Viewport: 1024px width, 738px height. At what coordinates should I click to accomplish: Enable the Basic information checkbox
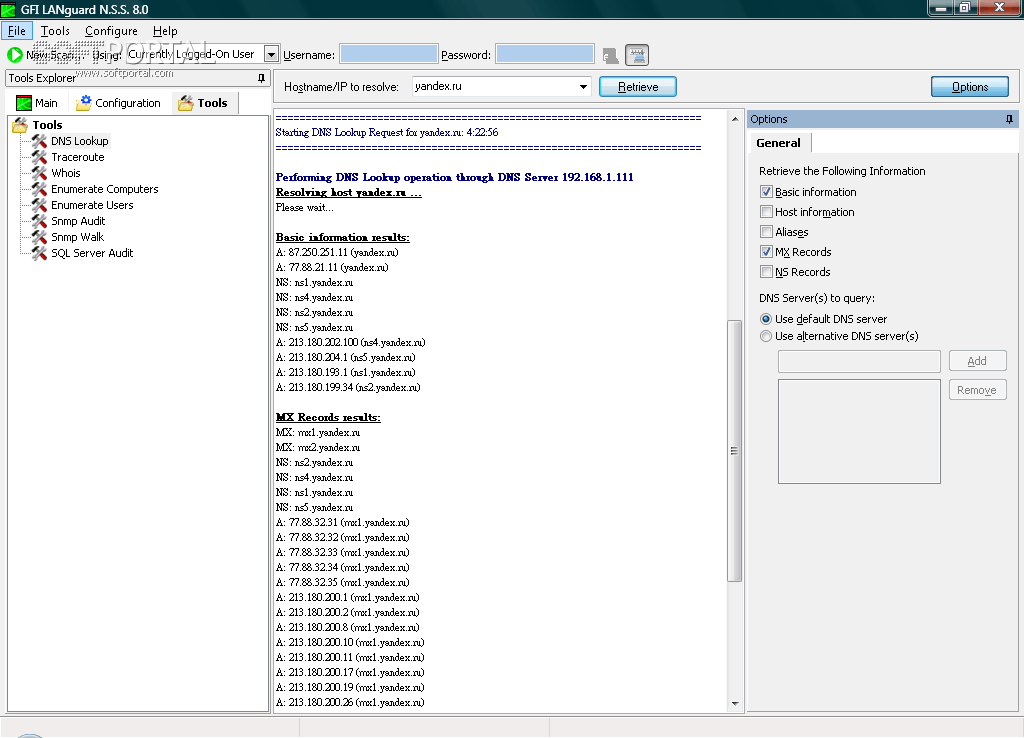767,192
